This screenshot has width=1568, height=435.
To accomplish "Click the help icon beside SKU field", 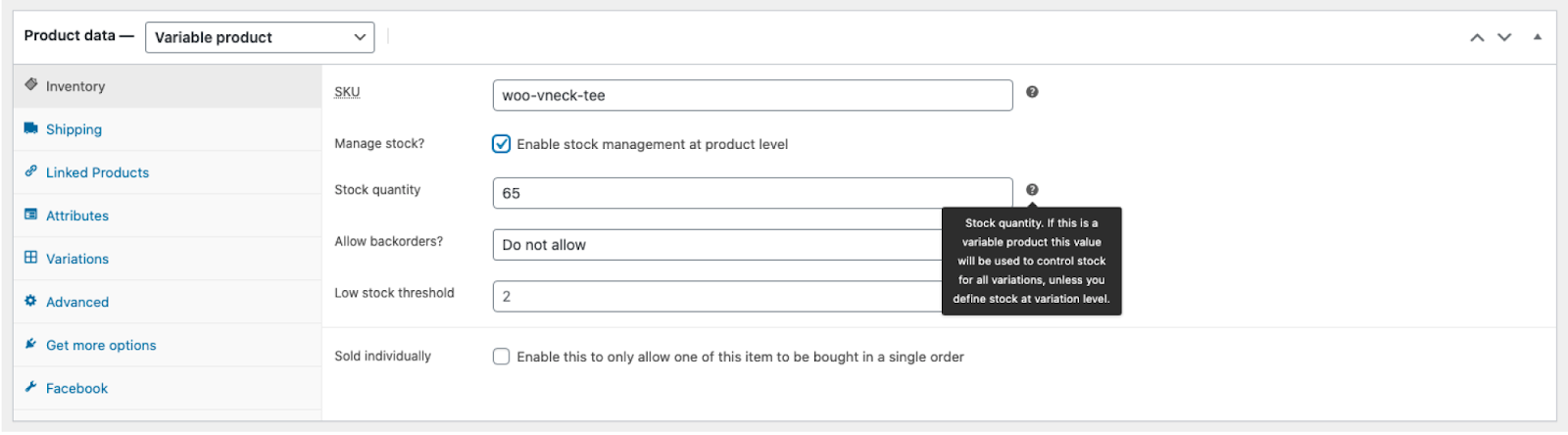I will click(x=1032, y=92).
